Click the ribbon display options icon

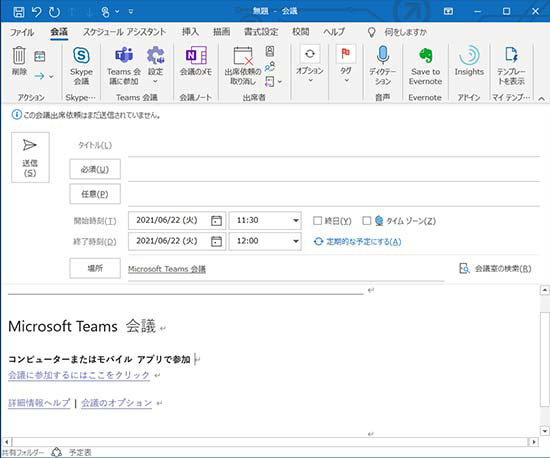pyautogui.click(x=448, y=12)
